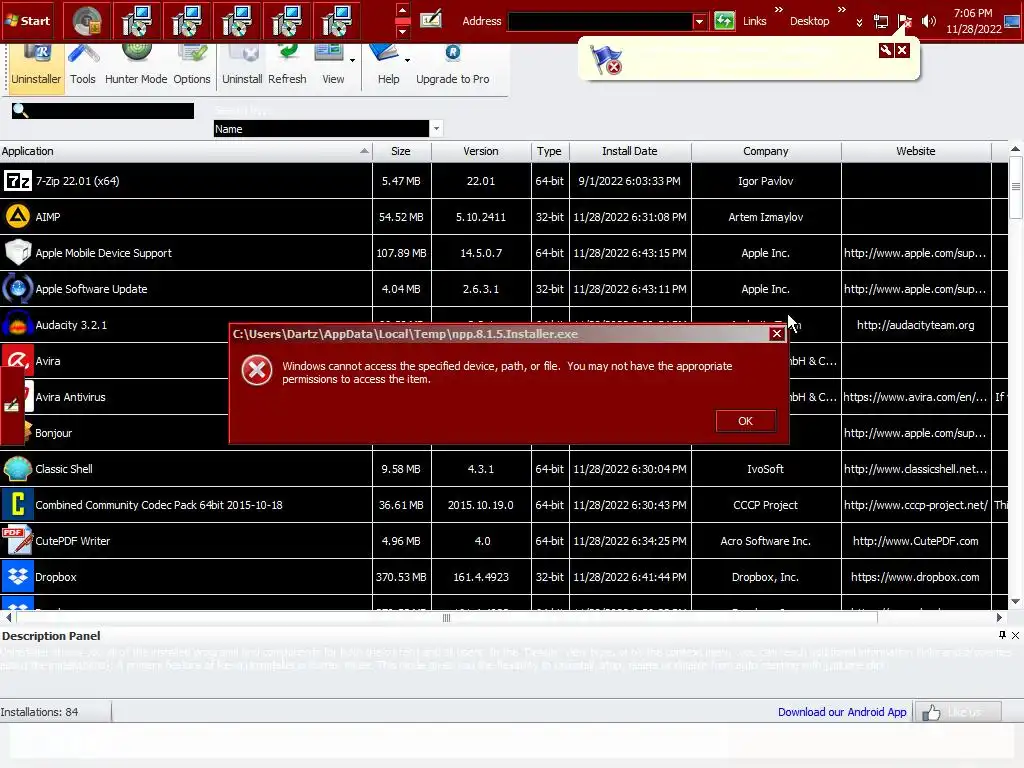This screenshot has width=1024, height=768.
Task: Sort by the Version column header
Action: click(x=481, y=151)
